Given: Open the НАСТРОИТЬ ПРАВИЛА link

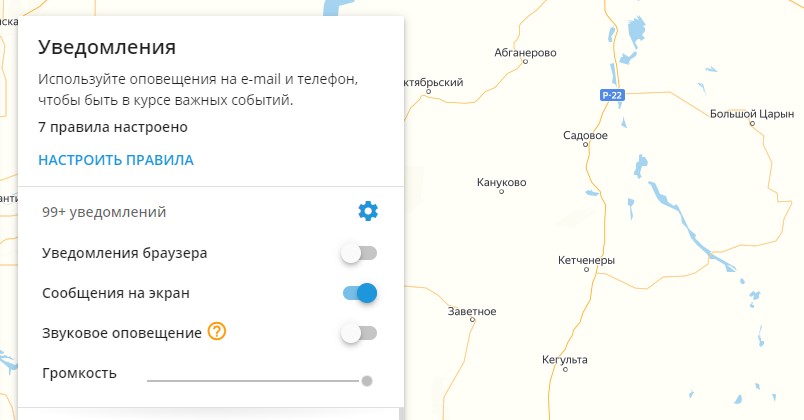Looking at the screenshot, I should click(x=116, y=160).
